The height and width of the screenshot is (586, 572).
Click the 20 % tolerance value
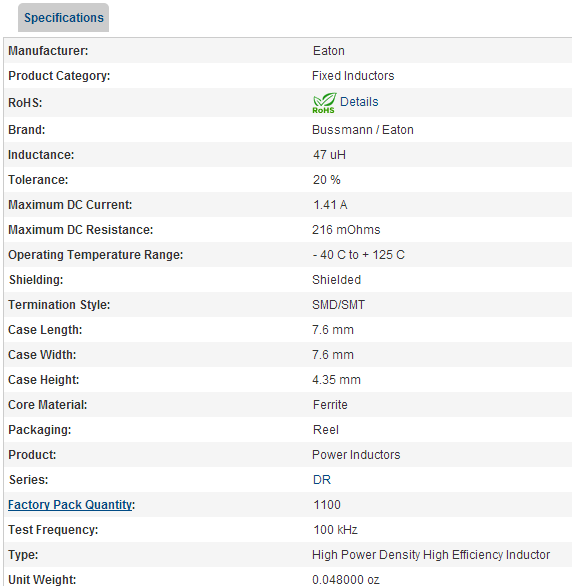tap(327, 180)
